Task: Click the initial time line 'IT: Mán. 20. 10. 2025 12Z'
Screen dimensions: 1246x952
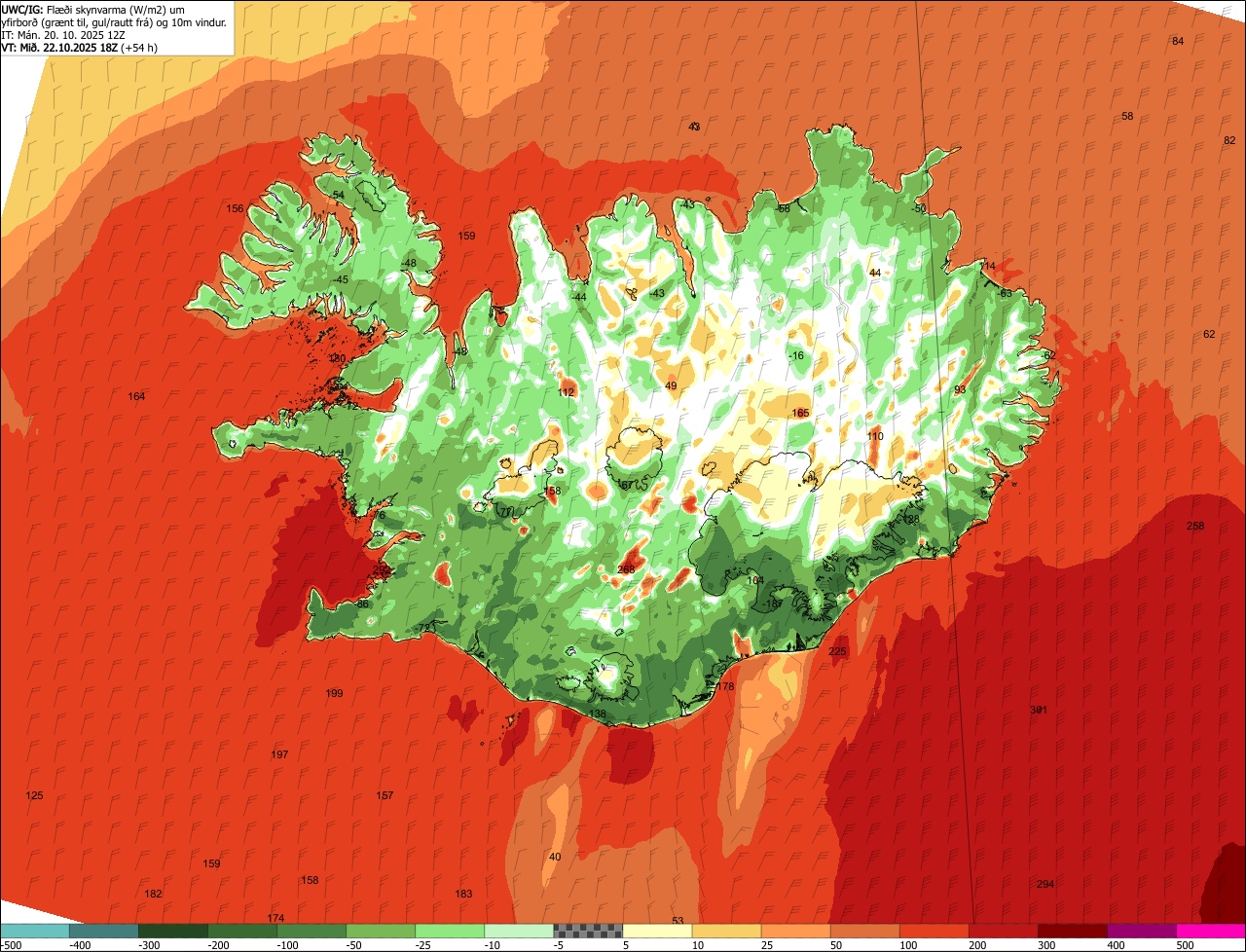Action: [63, 34]
